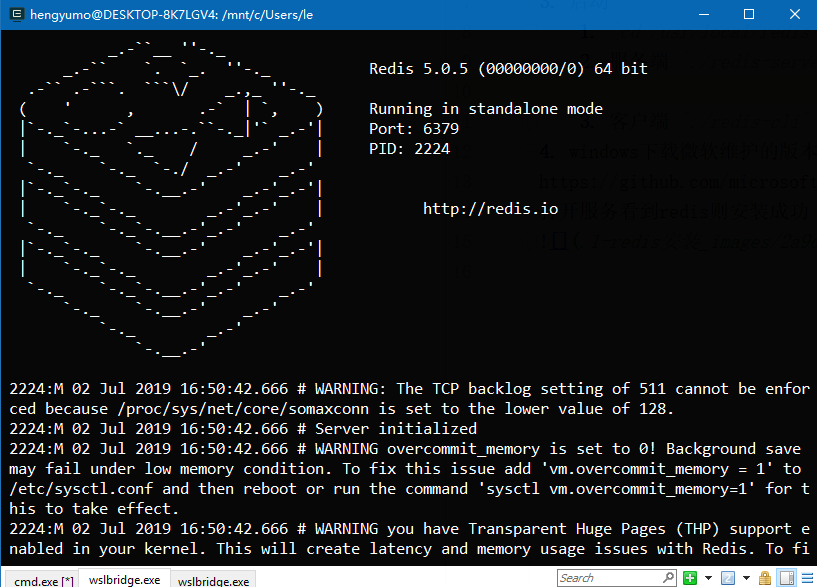Click the http://redis.io address text
Viewport: 817px width, 587px height.
click(490, 209)
